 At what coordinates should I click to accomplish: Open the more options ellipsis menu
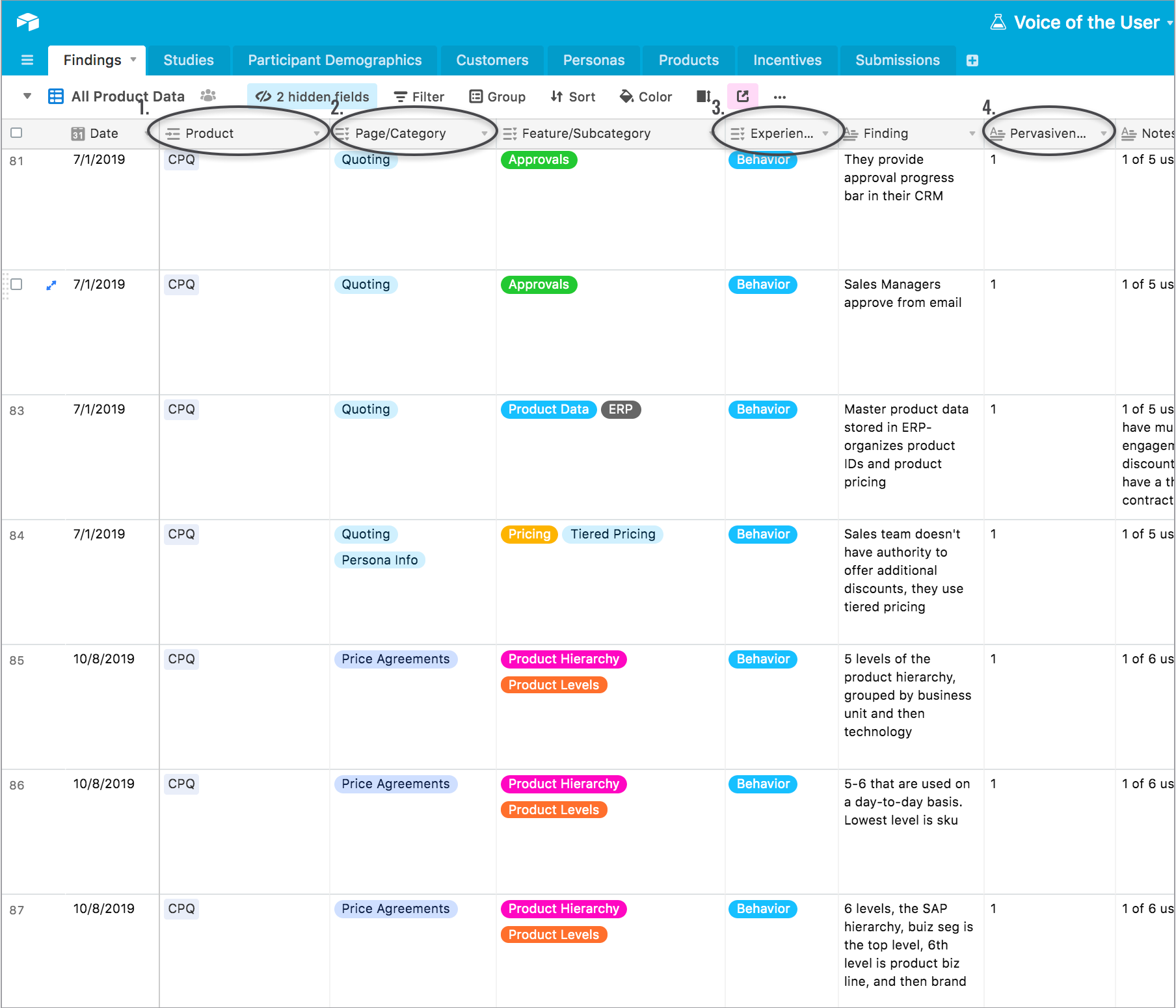coord(780,97)
